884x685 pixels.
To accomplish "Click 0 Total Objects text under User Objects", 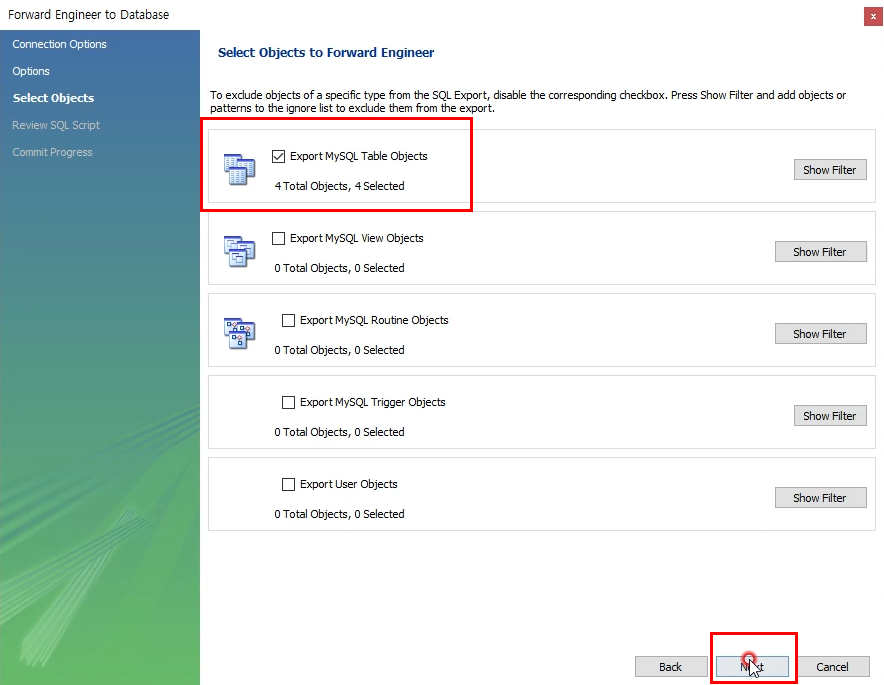I will (339, 514).
